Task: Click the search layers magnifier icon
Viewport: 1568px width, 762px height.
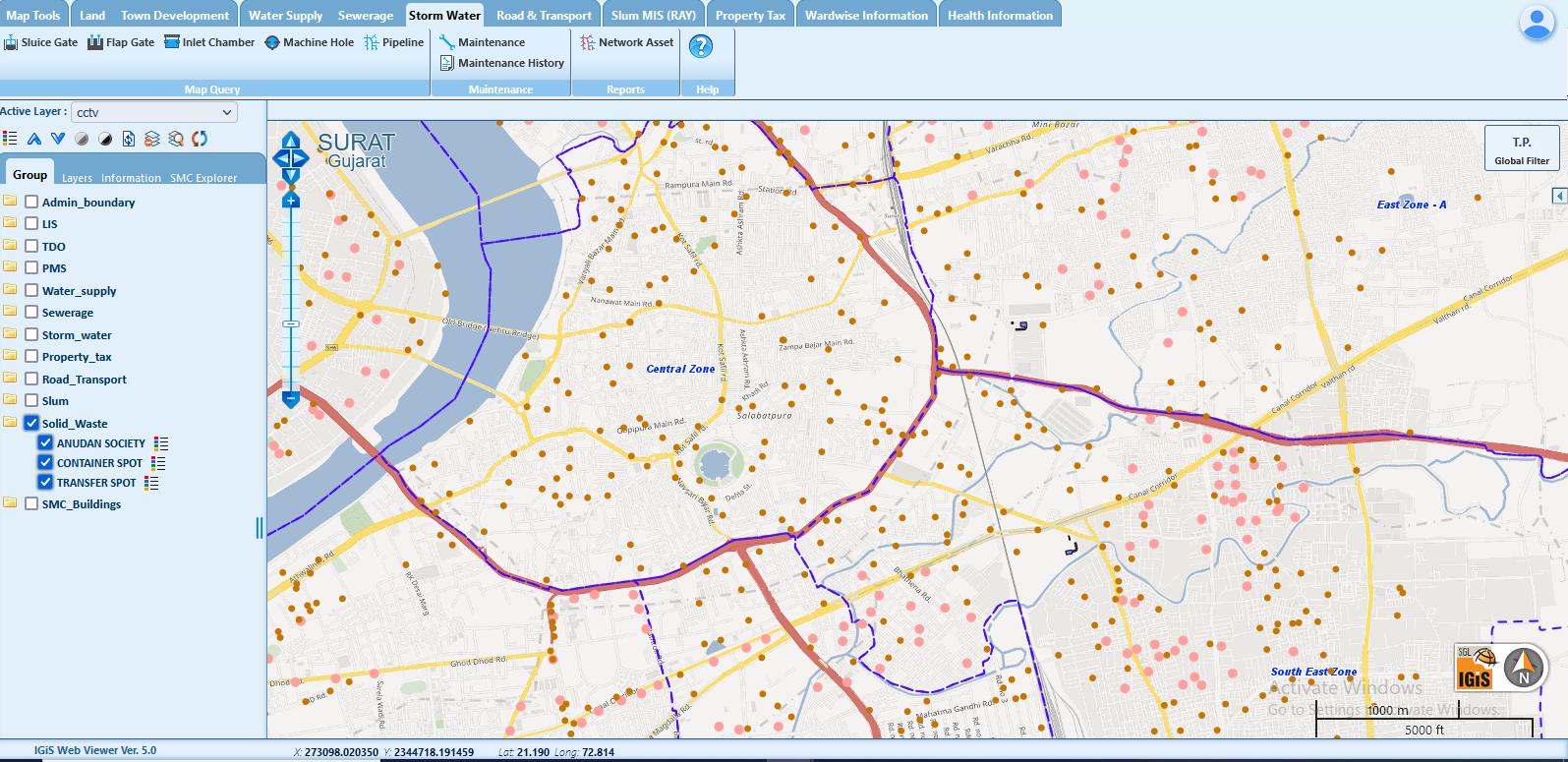Action: click(176, 139)
